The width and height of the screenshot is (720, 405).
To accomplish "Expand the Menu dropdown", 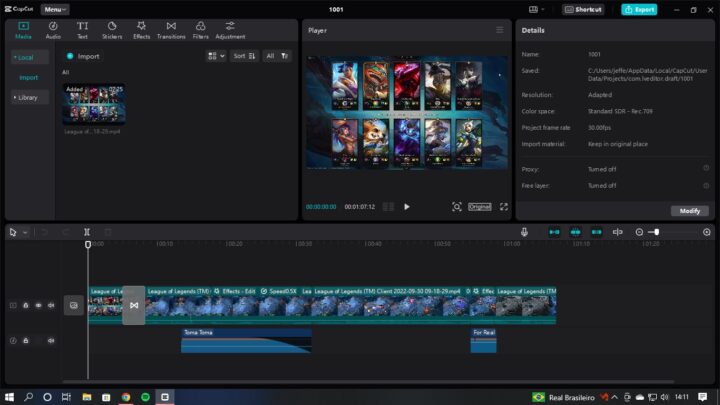I will 55,9.
